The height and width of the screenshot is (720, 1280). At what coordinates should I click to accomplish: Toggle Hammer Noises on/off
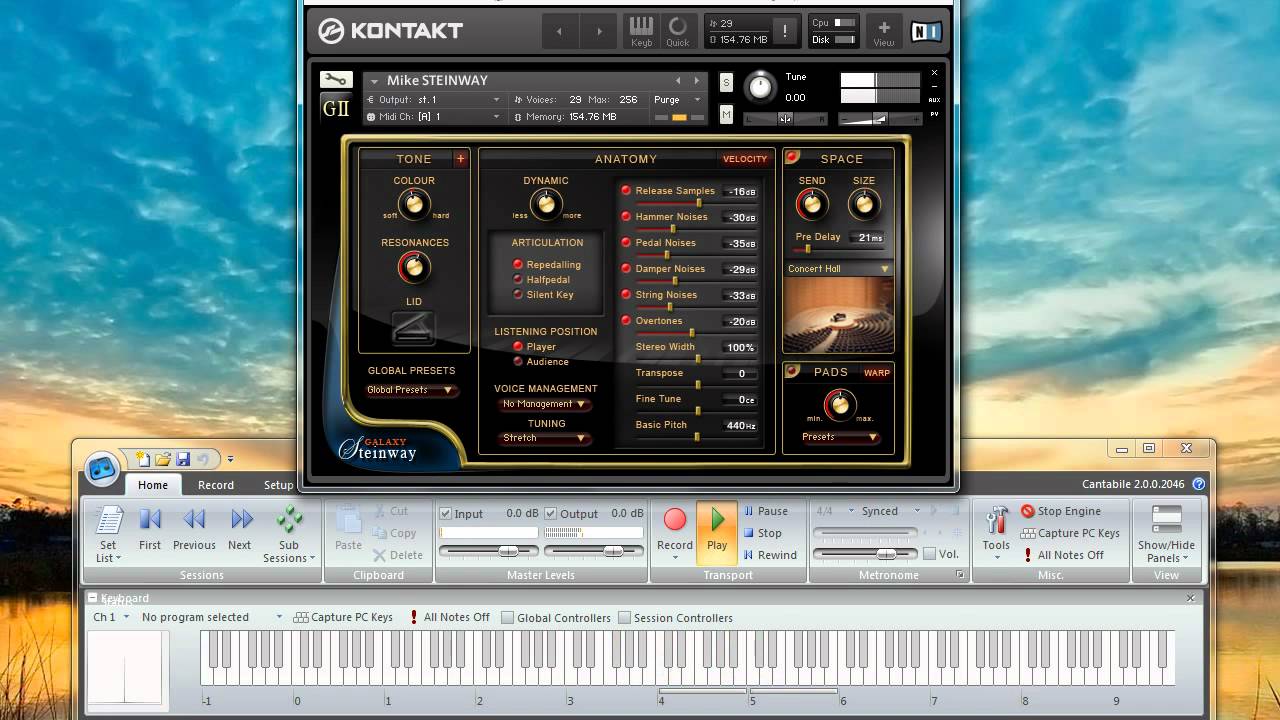627,217
